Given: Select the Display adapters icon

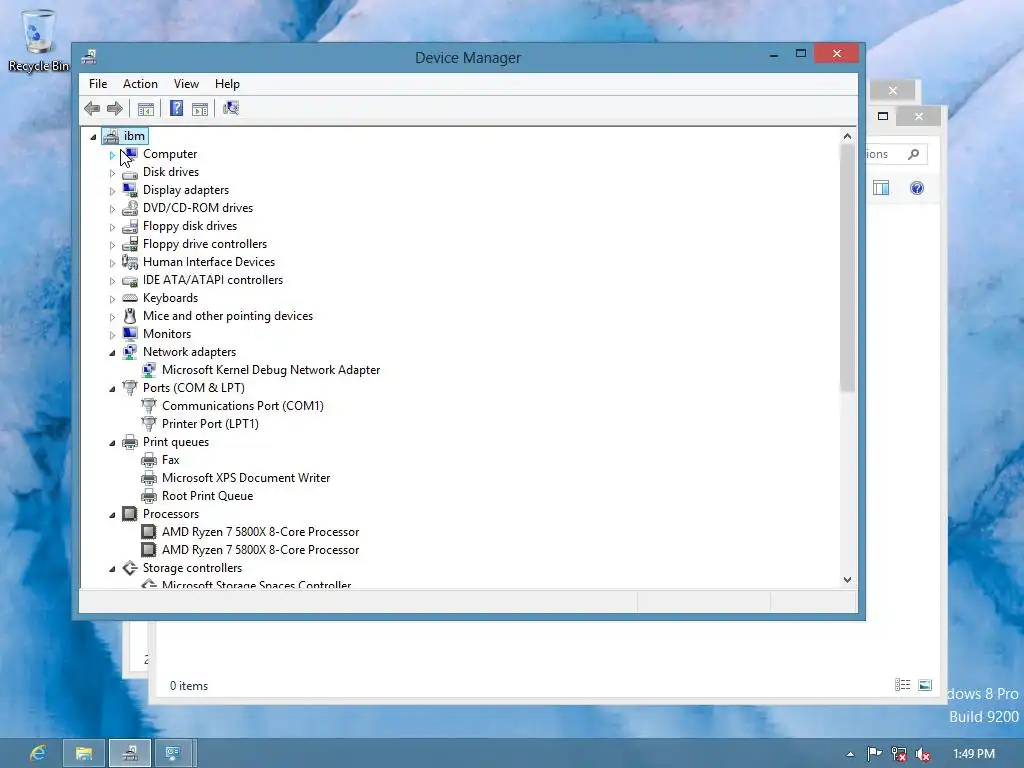Looking at the screenshot, I should (x=130, y=190).
